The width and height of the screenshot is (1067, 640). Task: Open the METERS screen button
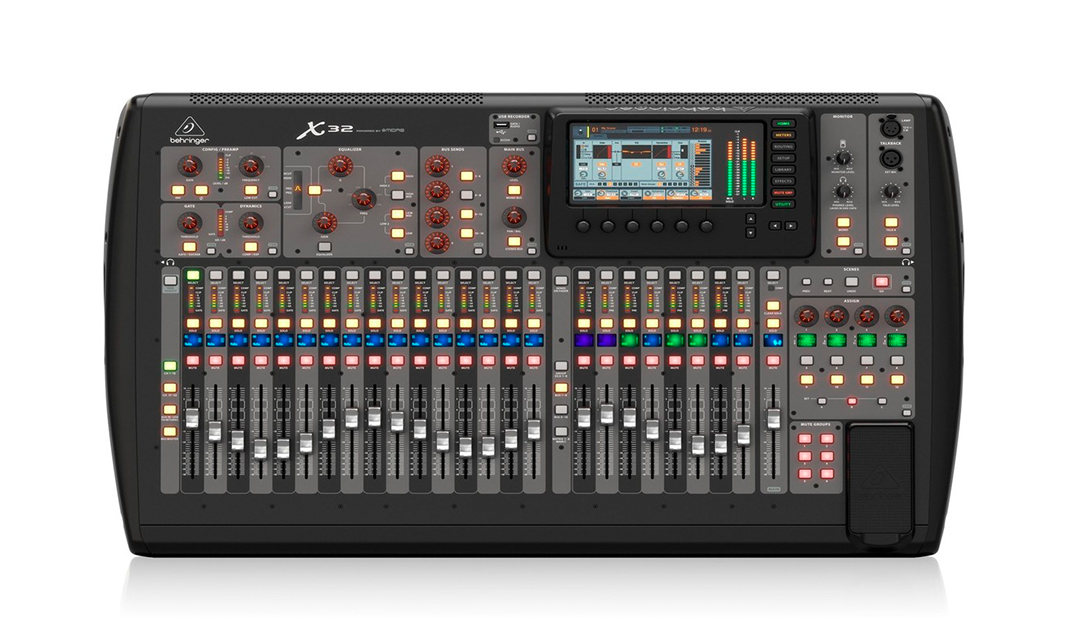coord(783,135)
